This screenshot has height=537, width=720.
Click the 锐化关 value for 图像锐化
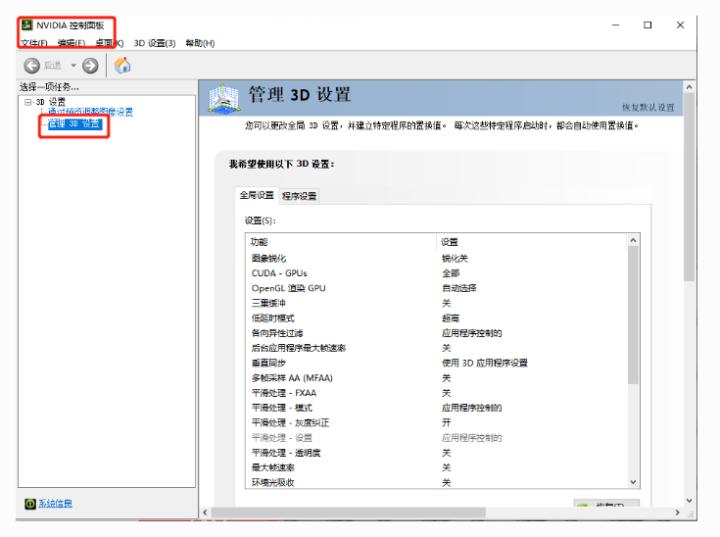point(455,258)
